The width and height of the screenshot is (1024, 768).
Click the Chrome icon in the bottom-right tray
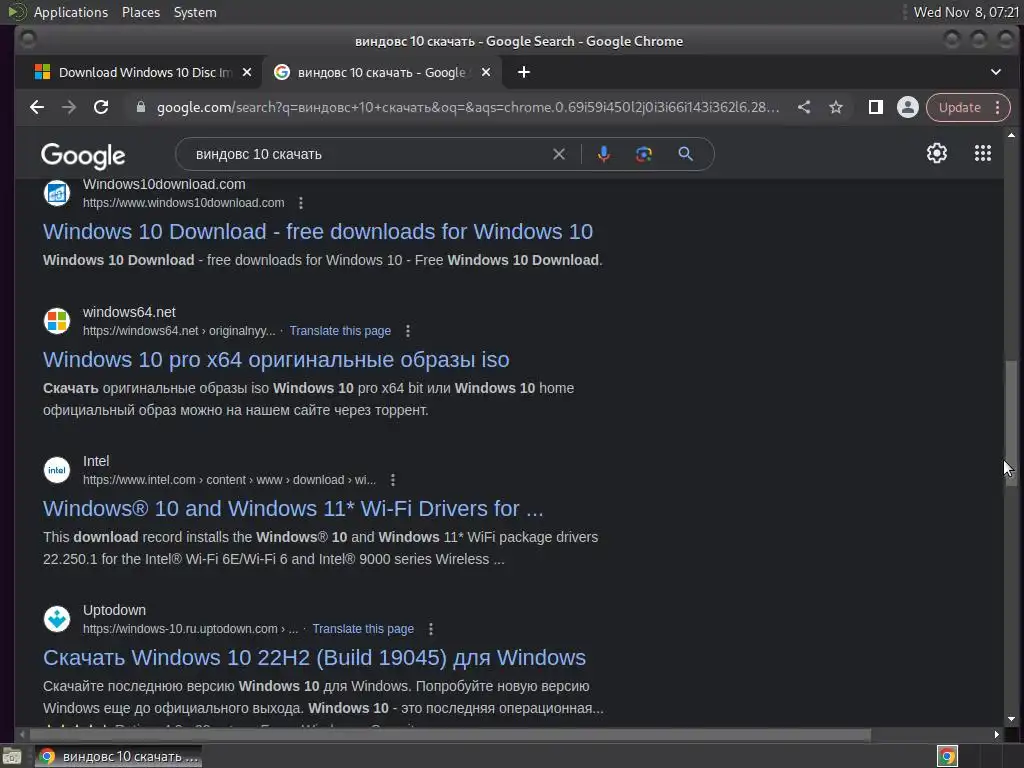pyautogui.click(x=948, y=756)
